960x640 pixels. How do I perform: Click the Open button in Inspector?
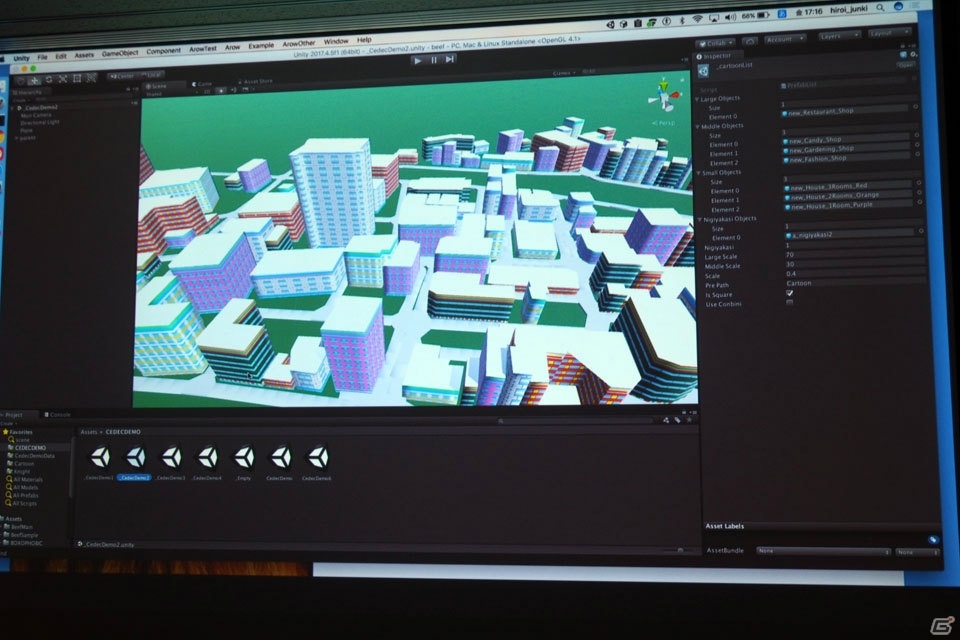coord(906,64)
